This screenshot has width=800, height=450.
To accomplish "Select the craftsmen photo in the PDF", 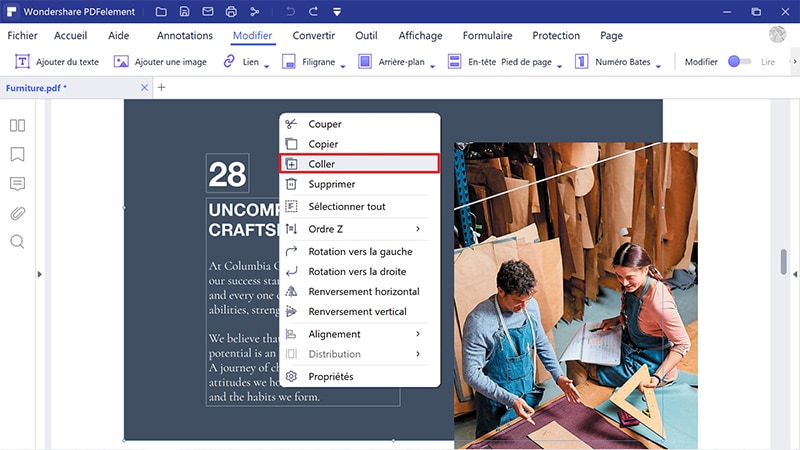I will (576, 295).
